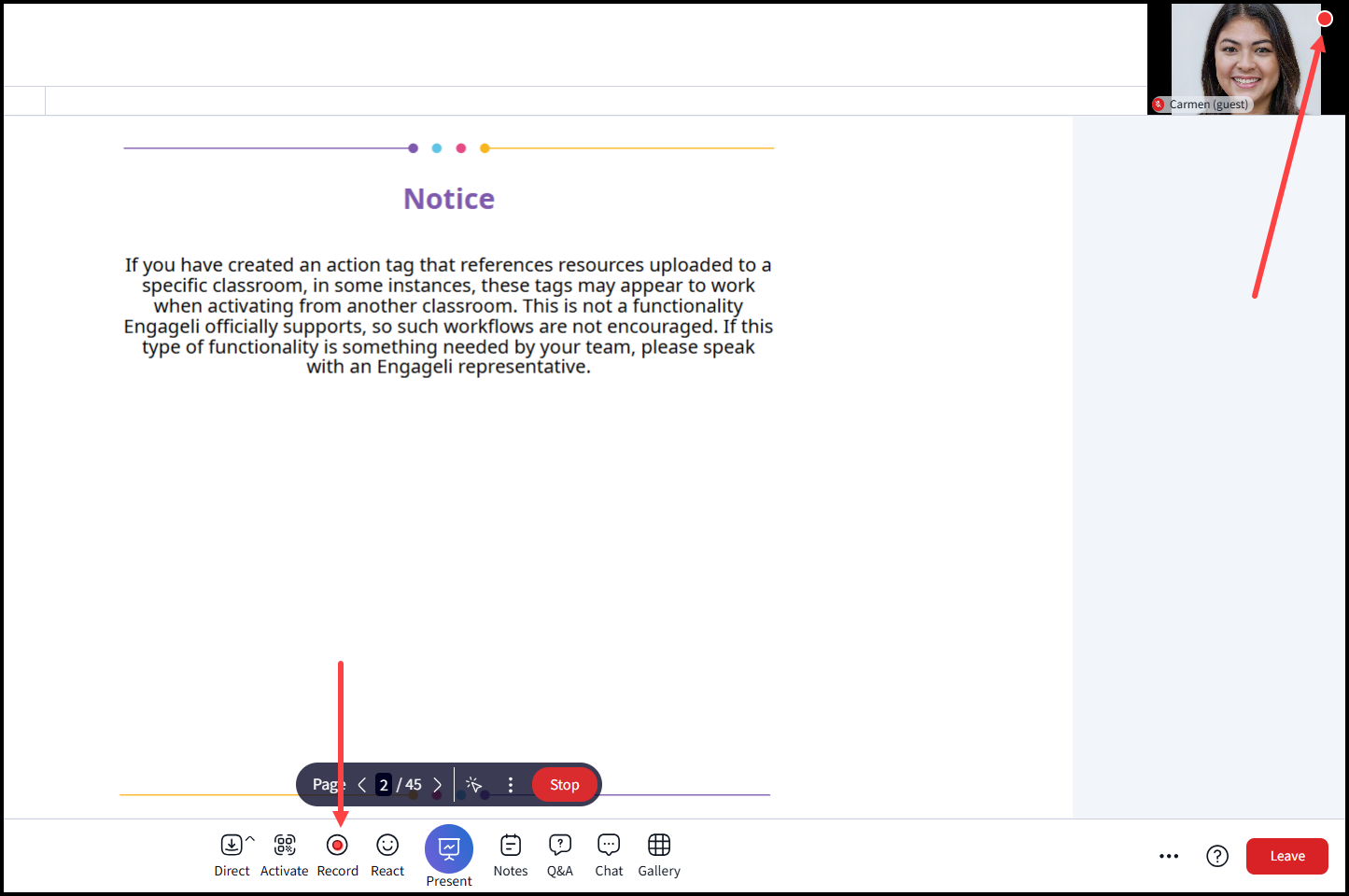Open the Notes panel
The height and width of the screenshot is (896, 1349).
coord(511,846)
